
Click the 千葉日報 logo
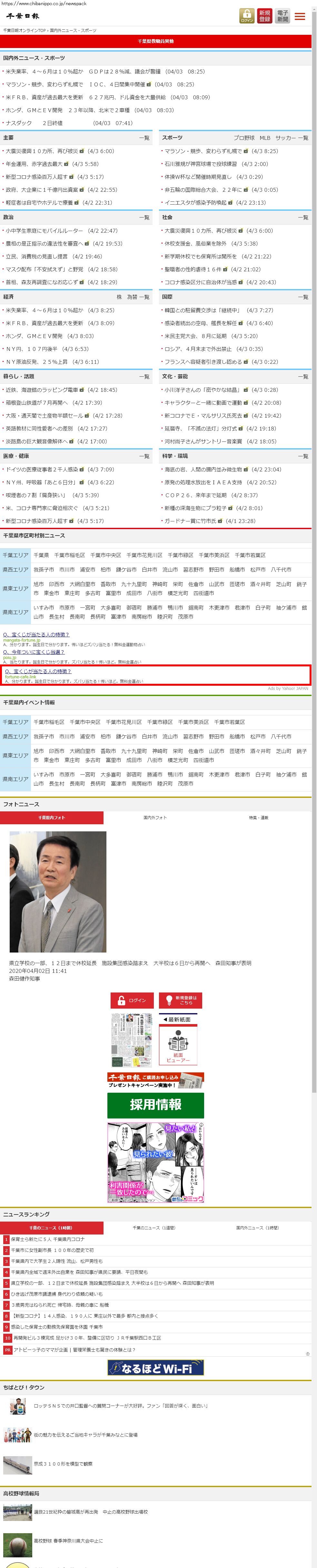(x=23, y=16)
